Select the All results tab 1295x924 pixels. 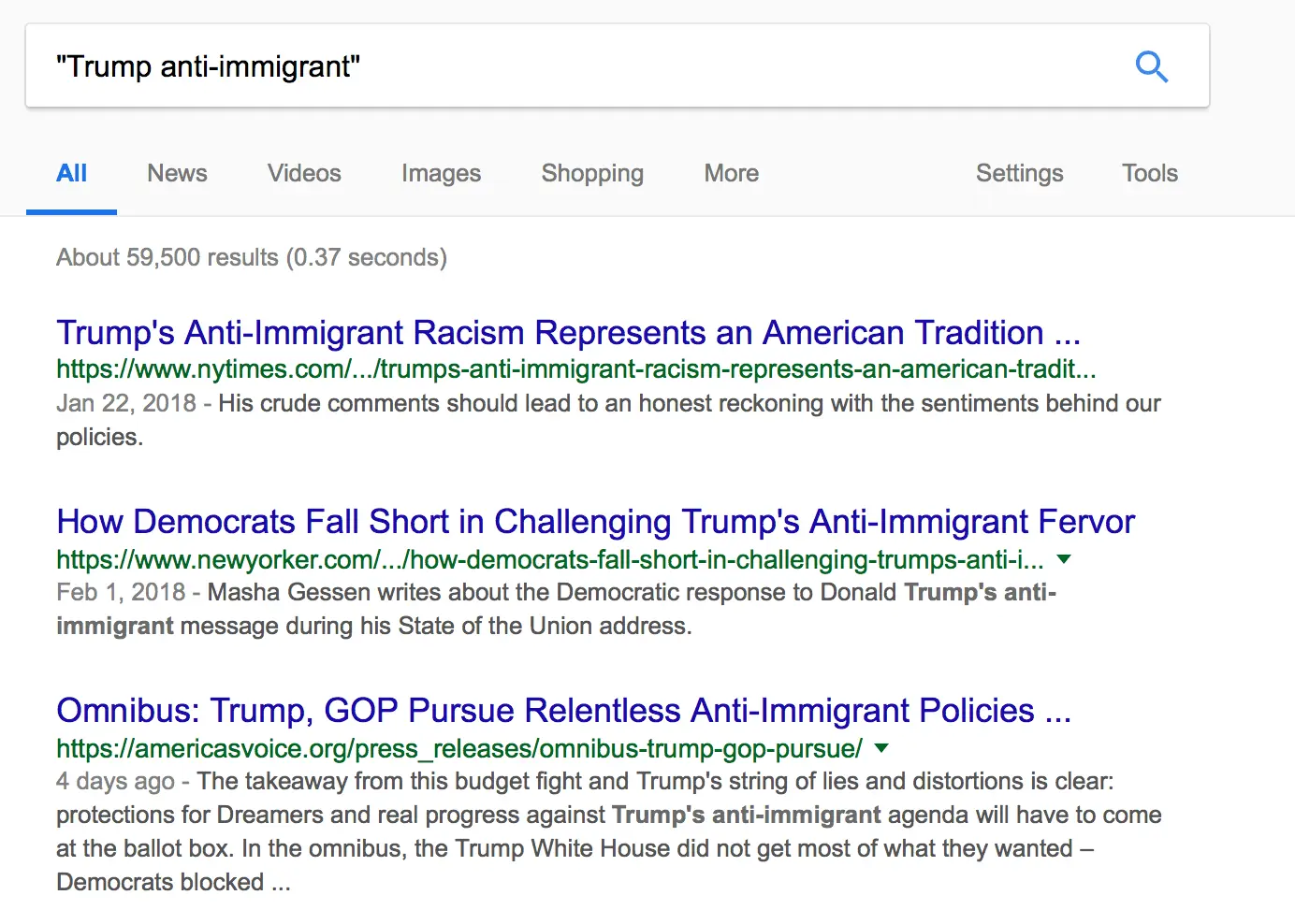pyautogui.click(x=71, y=174)
